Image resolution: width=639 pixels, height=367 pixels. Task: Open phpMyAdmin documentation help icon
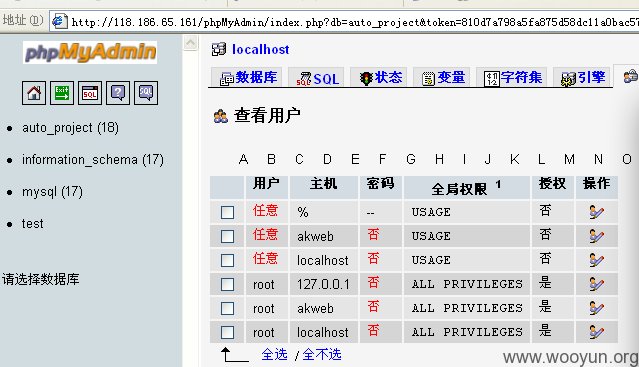point(118,93)
